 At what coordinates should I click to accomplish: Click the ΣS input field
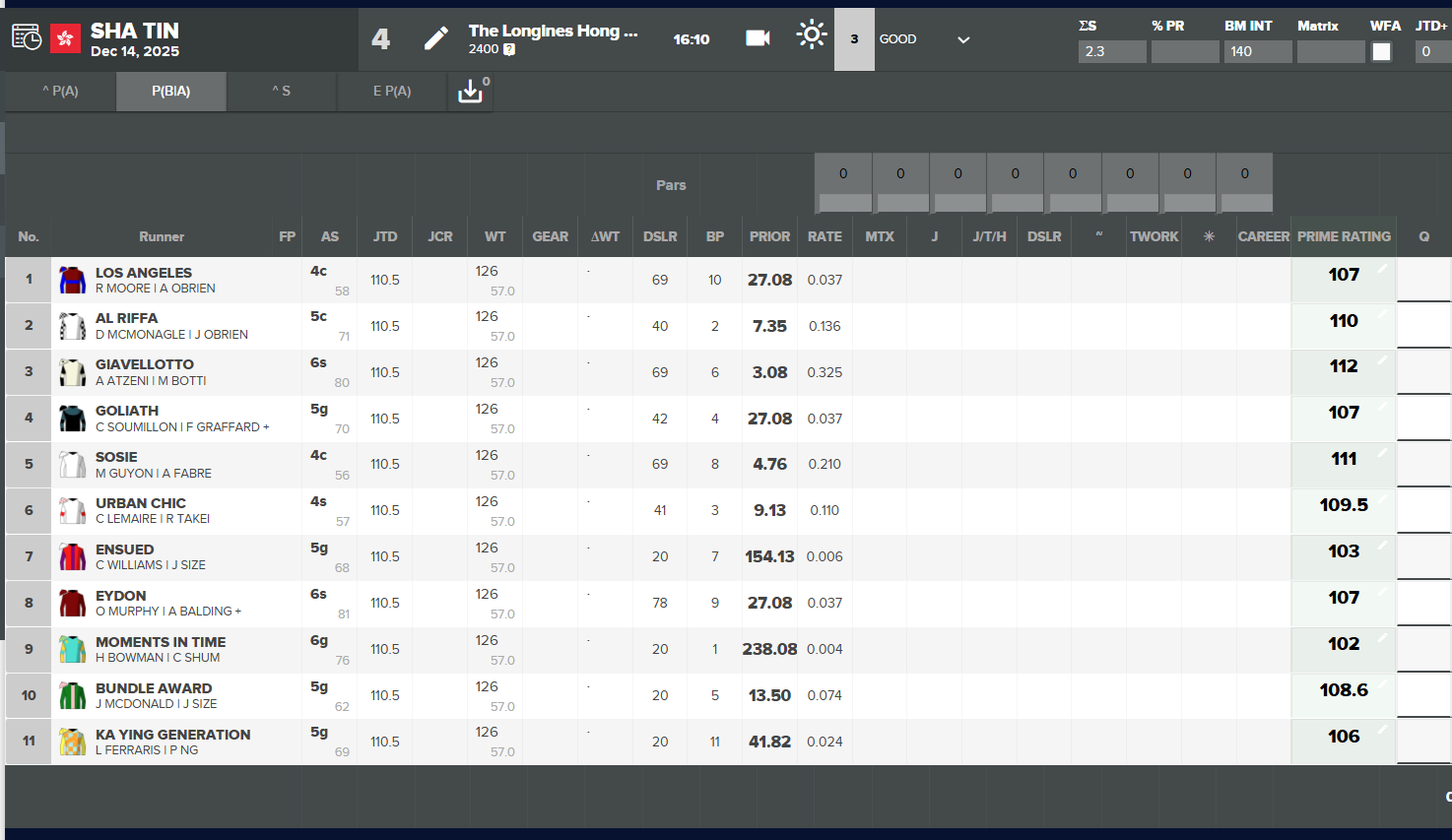1112,52
